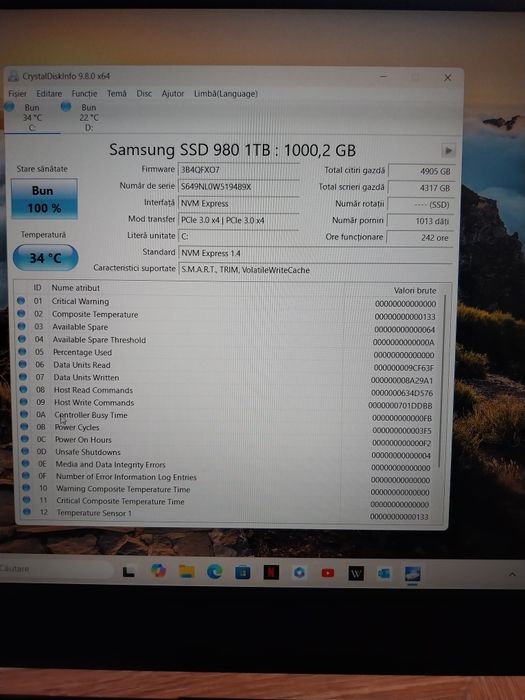Image resolution: width=525 pixels, height=700 pixels.
Task: Click the Literă unitate field C:
Action: coord(238,236)
